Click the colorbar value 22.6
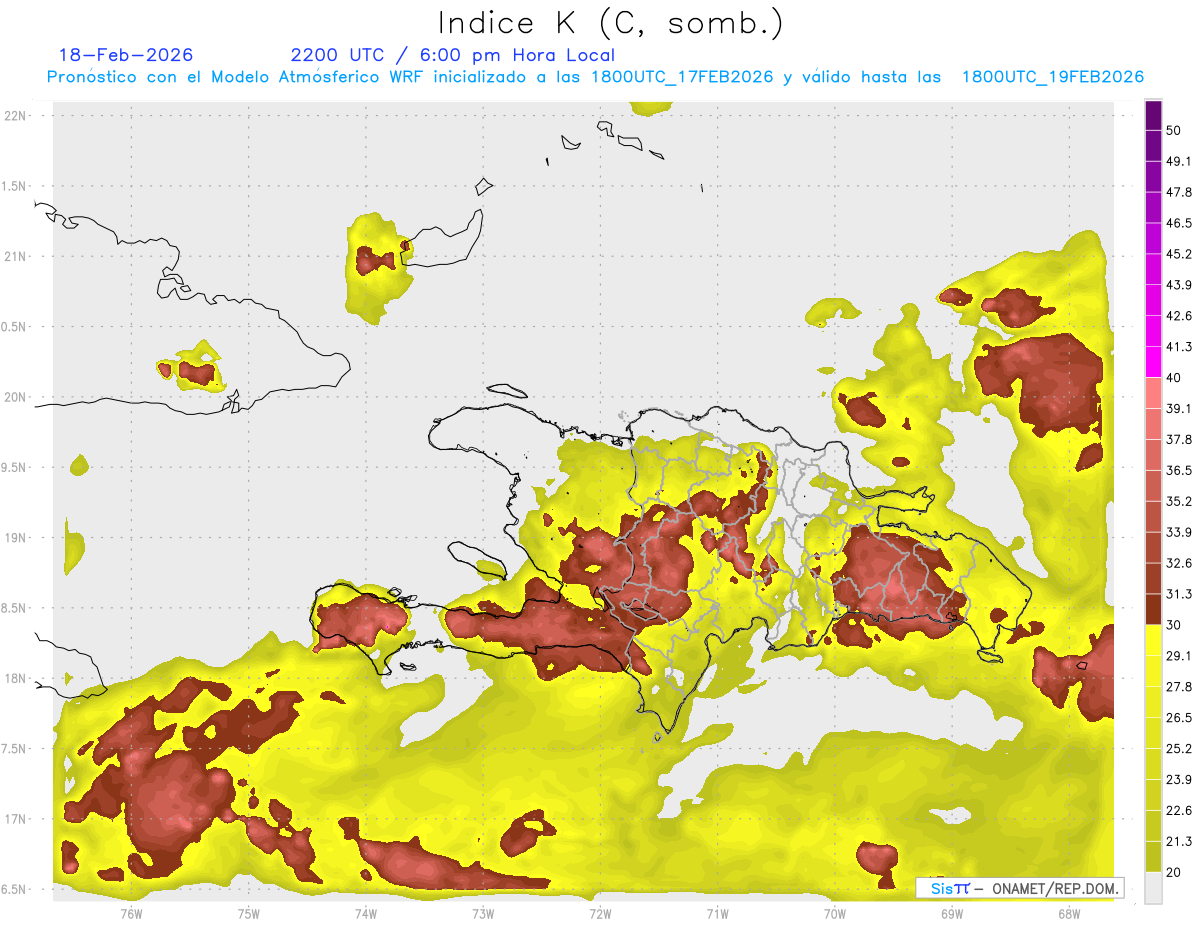Screen dimensions: 1200x927 pyautogui.click(x=1178, y=811)
